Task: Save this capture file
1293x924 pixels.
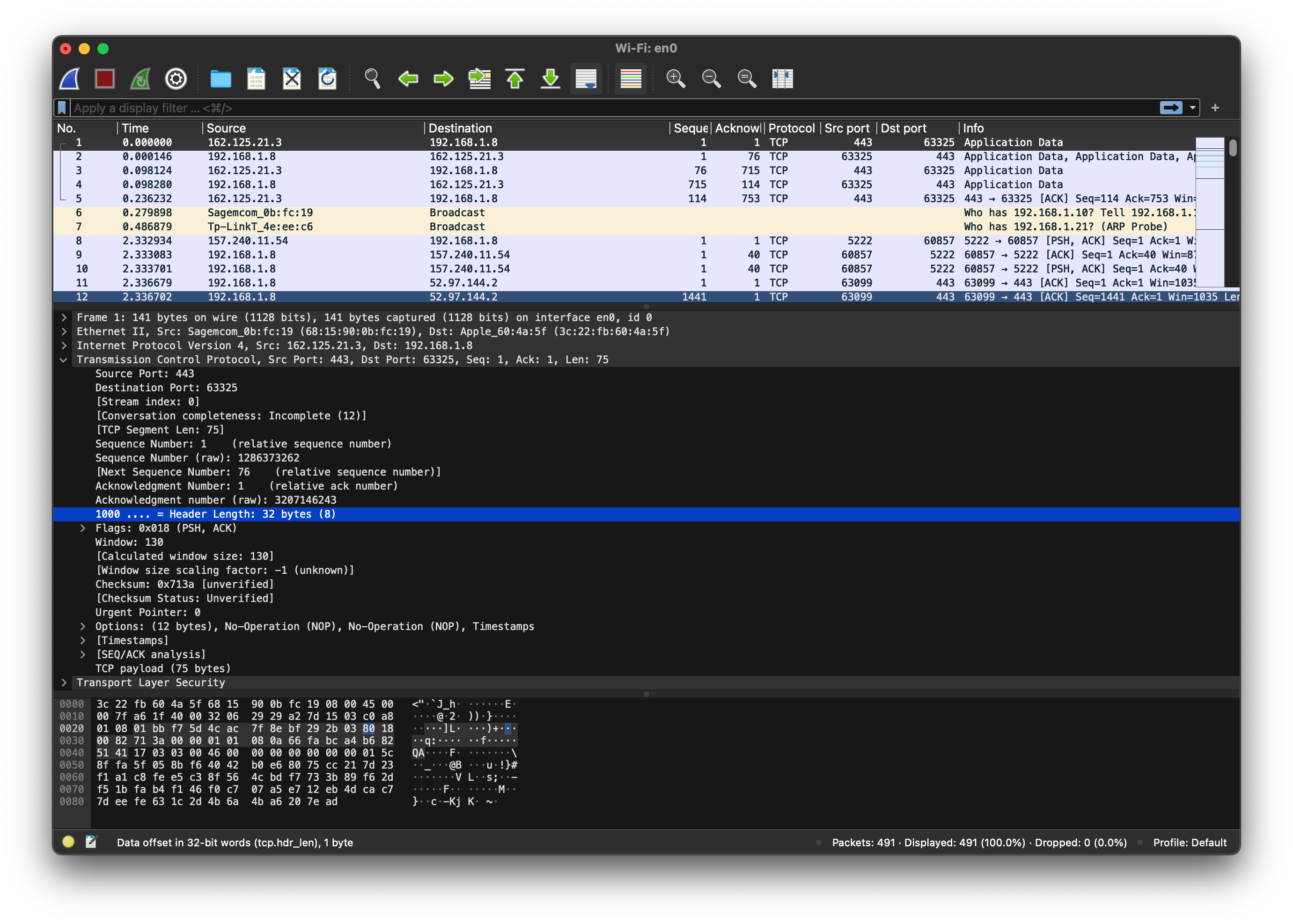Action: [256, 79]
